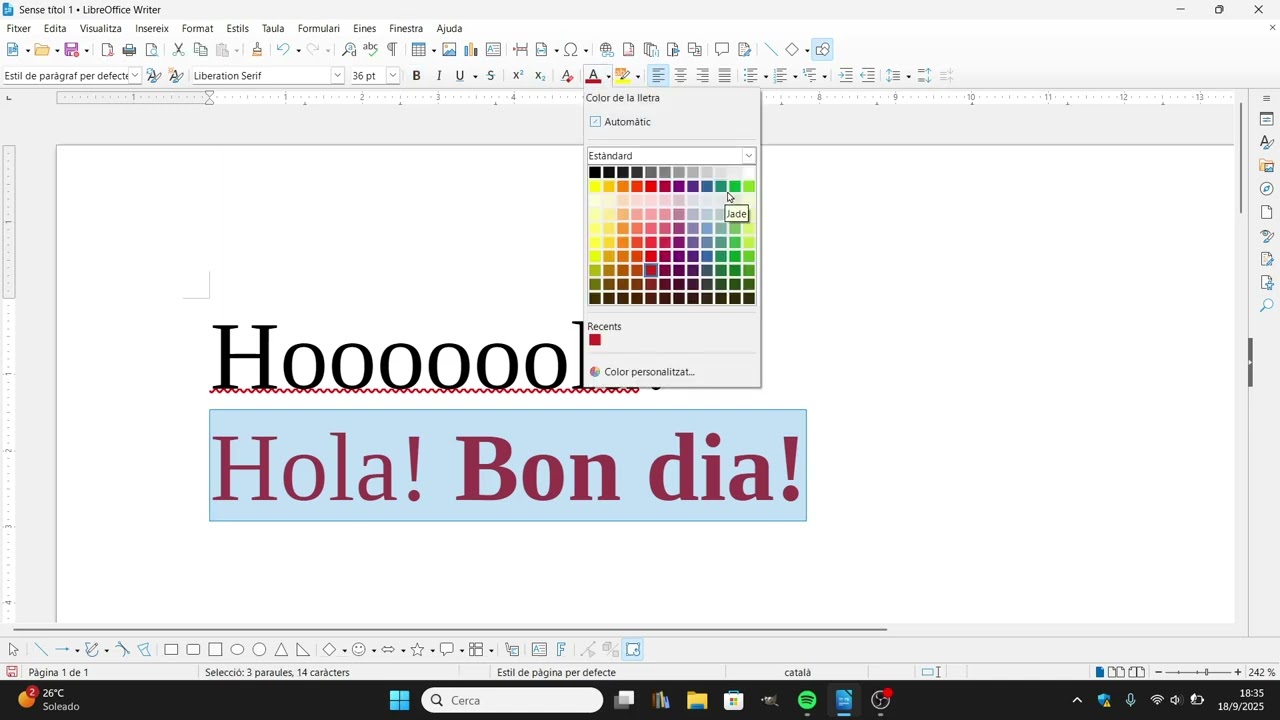1280x720 pixels.
Task: Toggle align right paragraph button
Action: (x=702, y=76)
